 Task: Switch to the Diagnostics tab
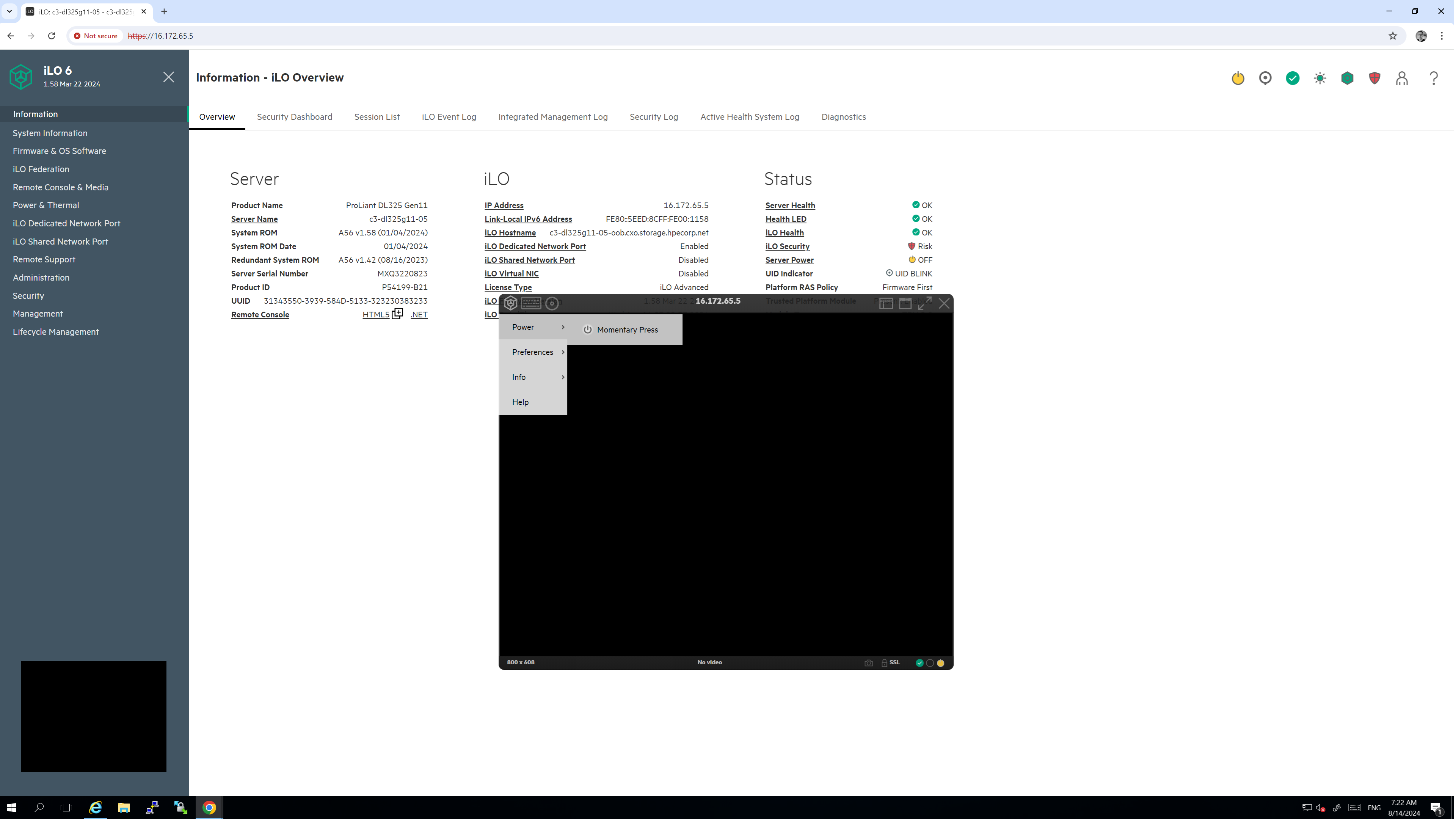(843, 117)
